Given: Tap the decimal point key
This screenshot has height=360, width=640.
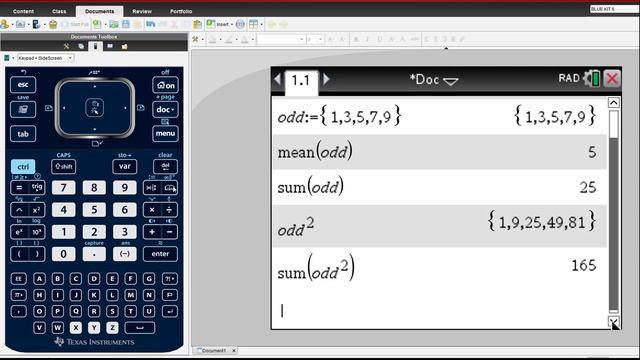Looking at the screenshot, I should 94,254.
